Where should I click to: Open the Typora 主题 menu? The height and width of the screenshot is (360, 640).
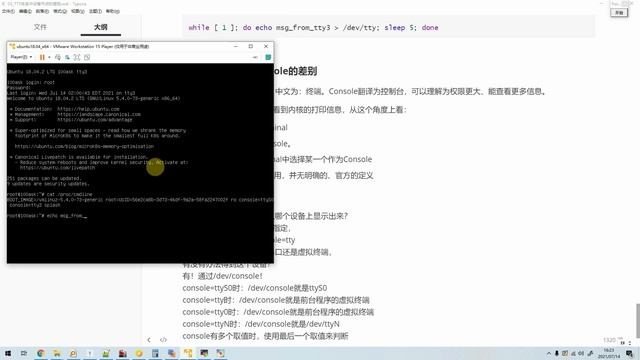[x=95, y=11]
